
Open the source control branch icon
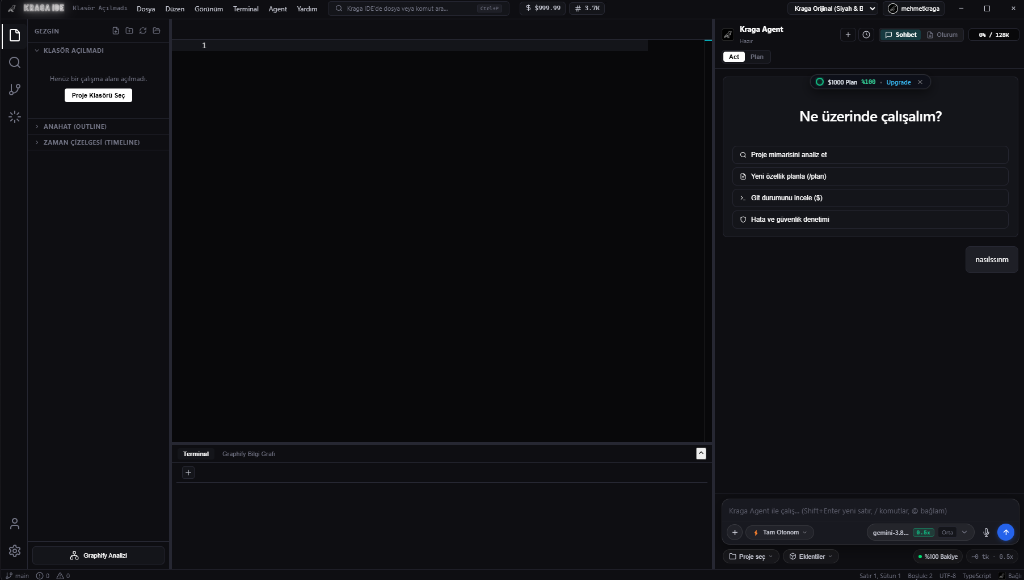[14, 89]
